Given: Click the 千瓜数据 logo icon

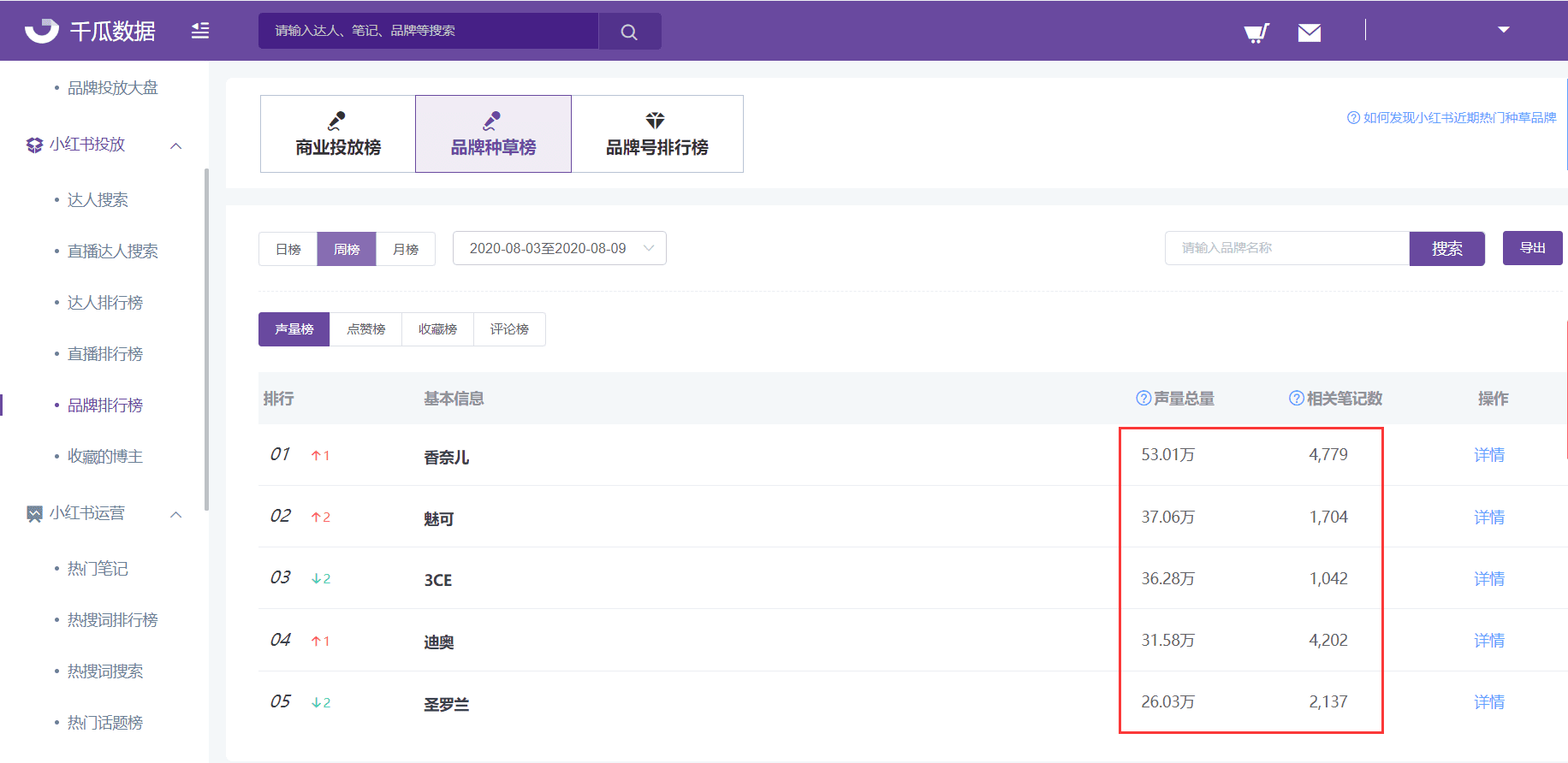Looking at the screenshot, I should 41,31.
